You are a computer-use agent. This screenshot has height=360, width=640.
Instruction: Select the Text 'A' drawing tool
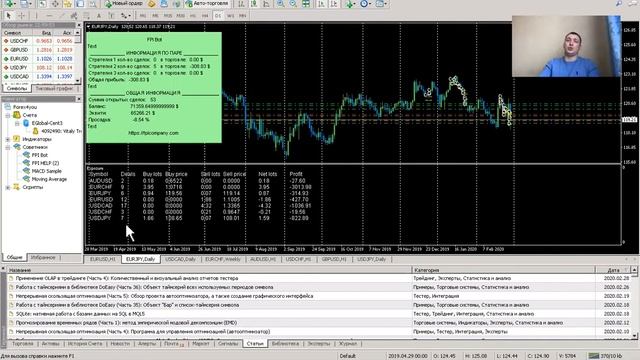[x=99, y=16]
